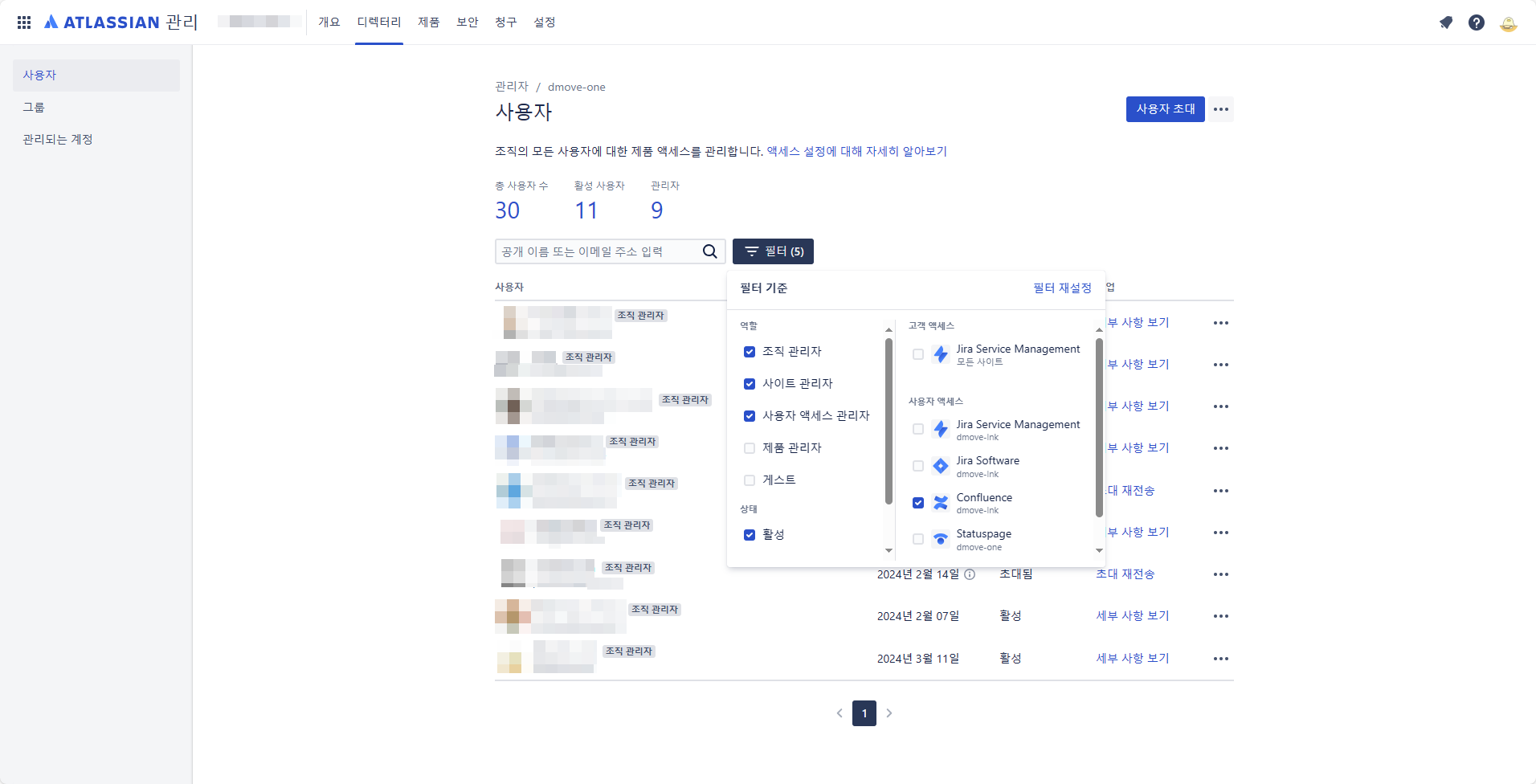Toggle 사용자 액세스 관리자 checkbox
The height and width of the screenshot is (784, 1536).
750,416
